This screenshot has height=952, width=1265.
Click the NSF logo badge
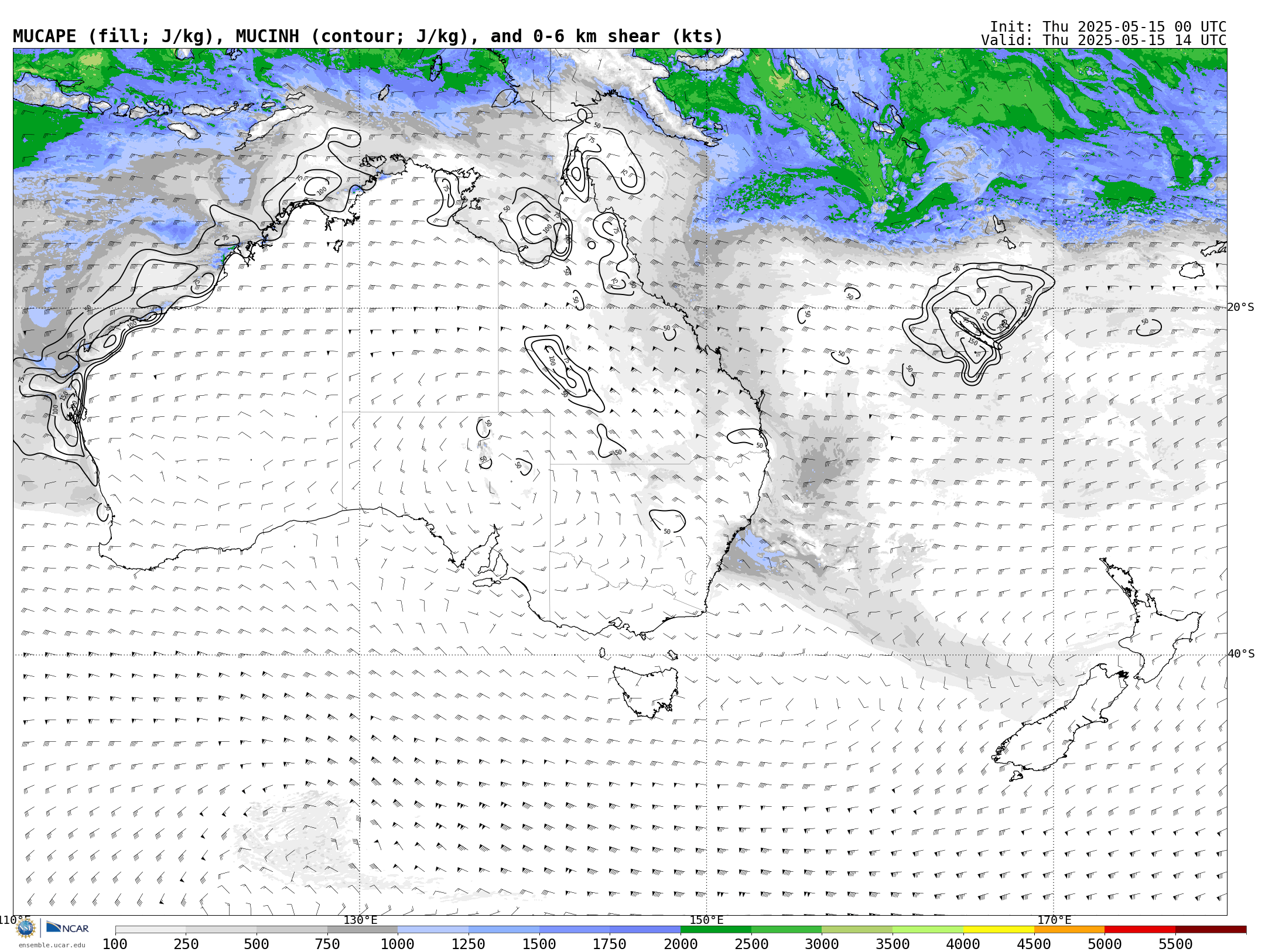click(x=26, y=928)
